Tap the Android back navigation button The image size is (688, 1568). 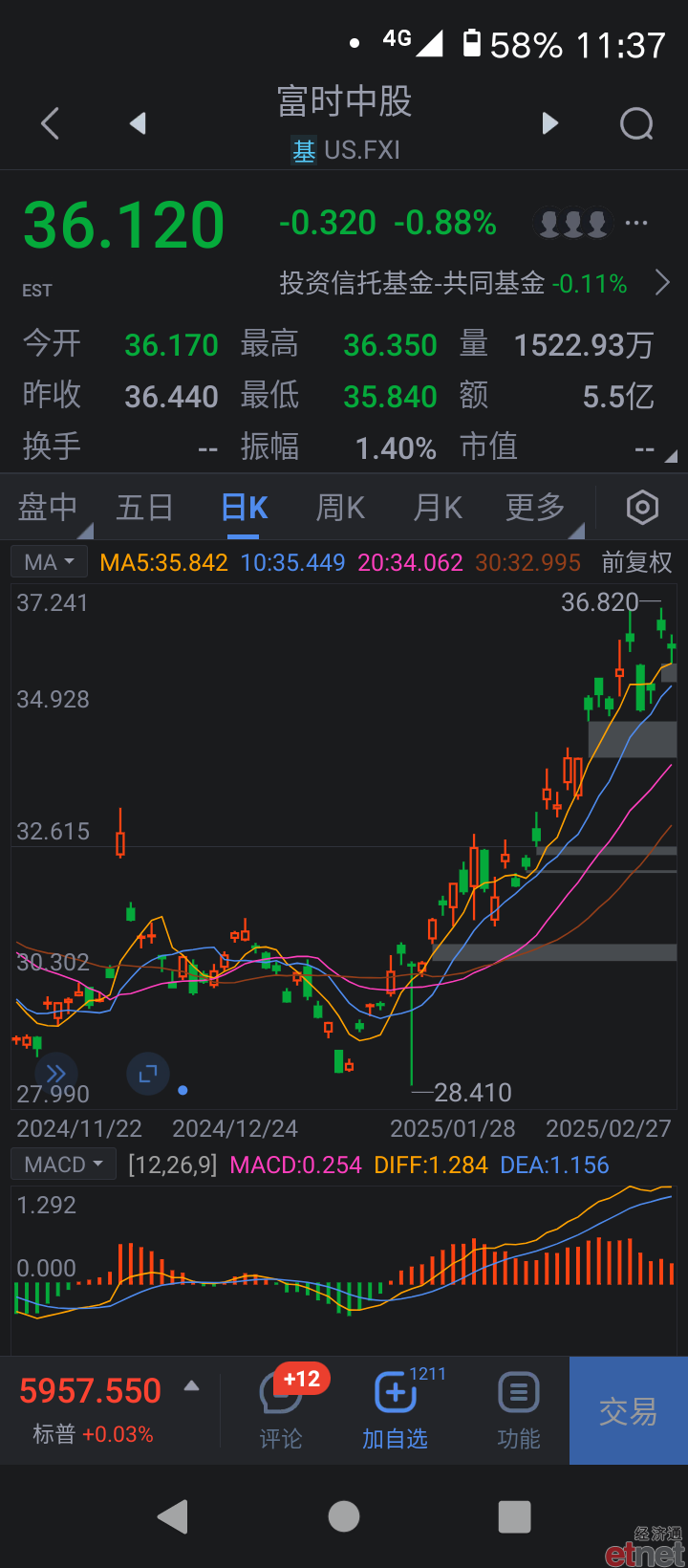pos(173,1516)
